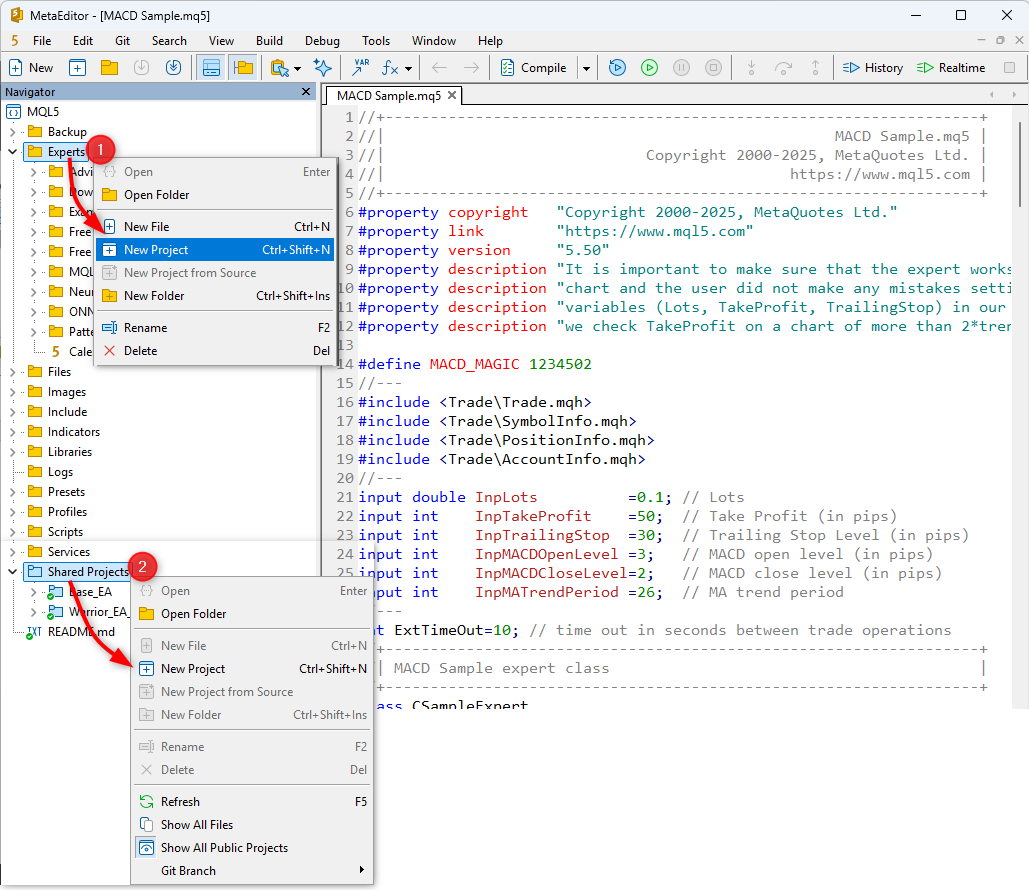This screenshot has height=890, width=1029.
Task: Open the search options dropdown arrow
Action: [297, 68]
